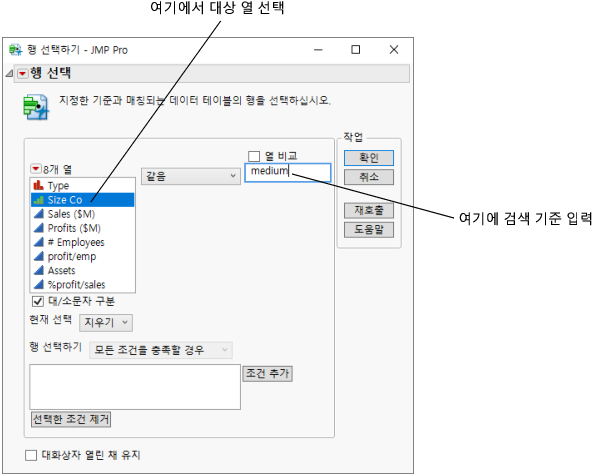Image resolution: width=606 pixels, height=476 pixels.
Task: Click the ordinal icon next to Size Co
Action: click(38, 200)
